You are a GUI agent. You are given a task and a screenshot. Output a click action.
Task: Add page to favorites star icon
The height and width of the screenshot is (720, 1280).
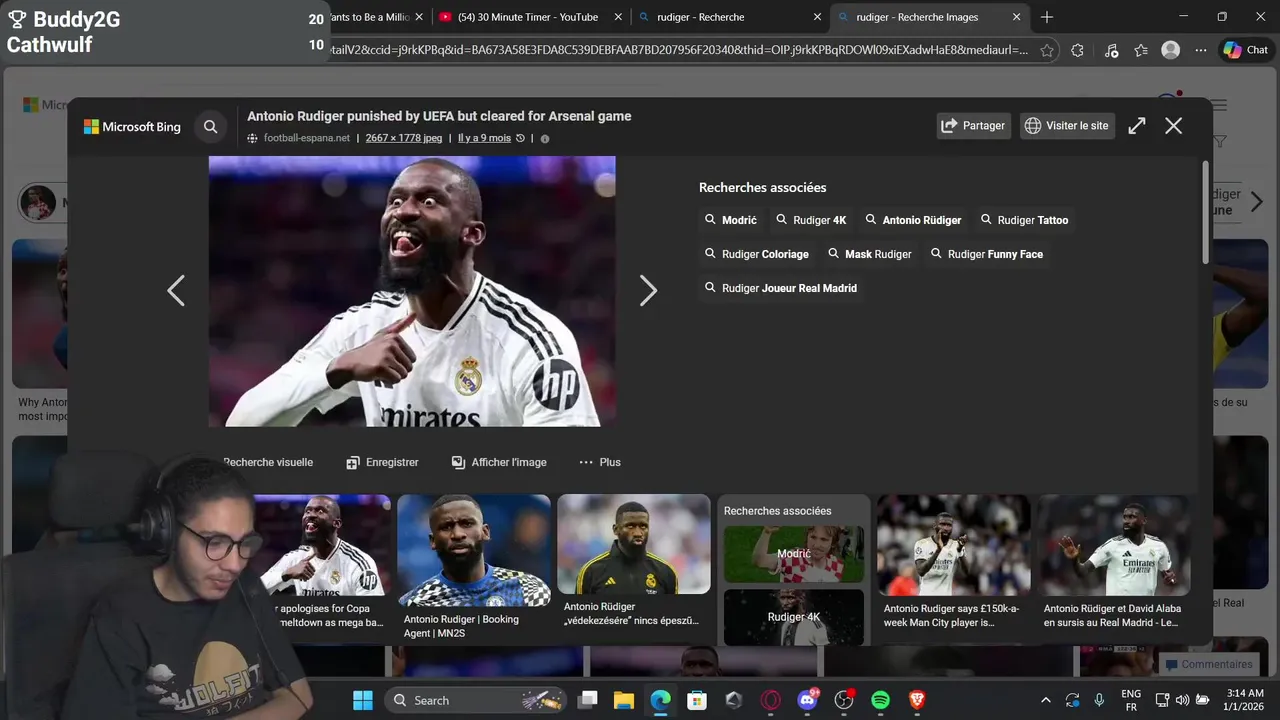coord(1047,50)
